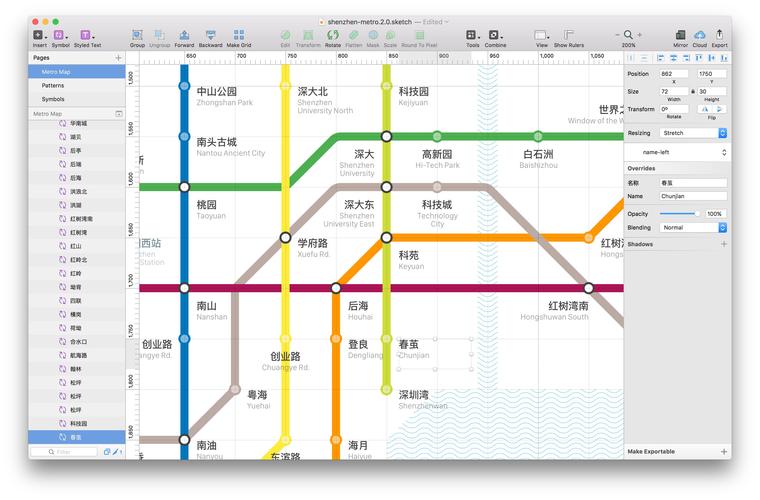This screenshot has width=760, height=500.
Task: Click the Opacity 100% value field
Action: coord(715,214)
